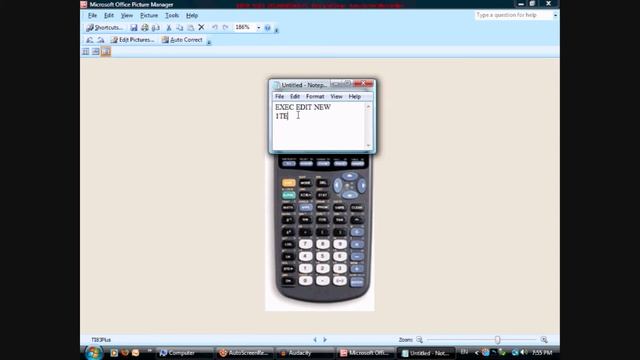Click the T183Plus file name in status bar
This screenshot has width=640, height=360.
(101, 340)
